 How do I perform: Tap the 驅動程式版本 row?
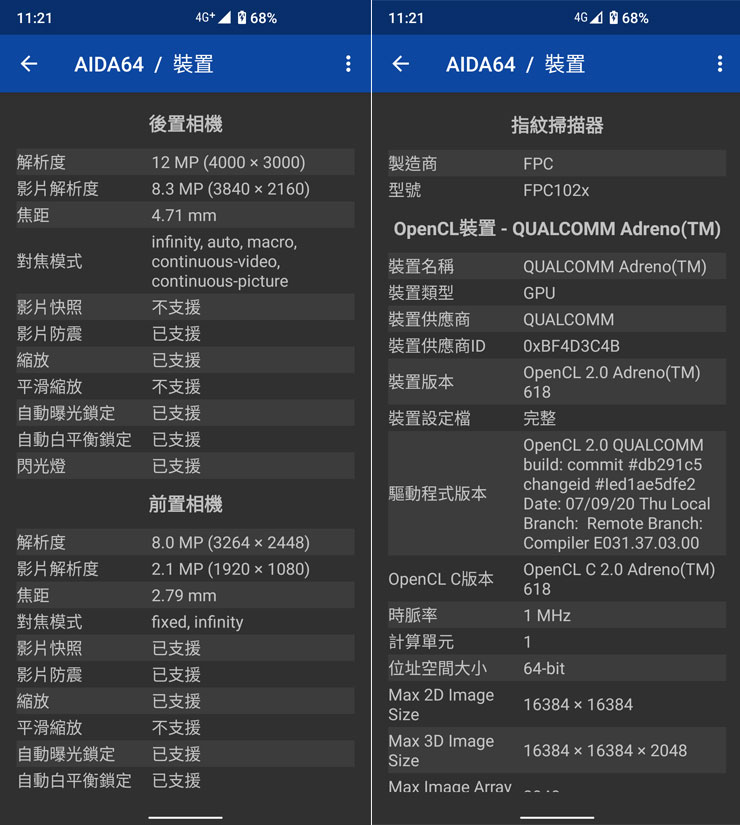click(557, 494)
